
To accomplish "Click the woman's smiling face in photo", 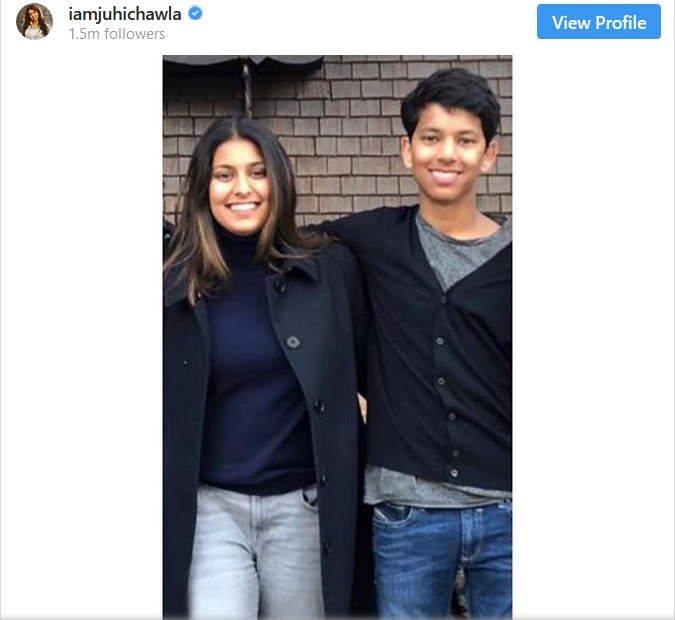I will (239, 185).
